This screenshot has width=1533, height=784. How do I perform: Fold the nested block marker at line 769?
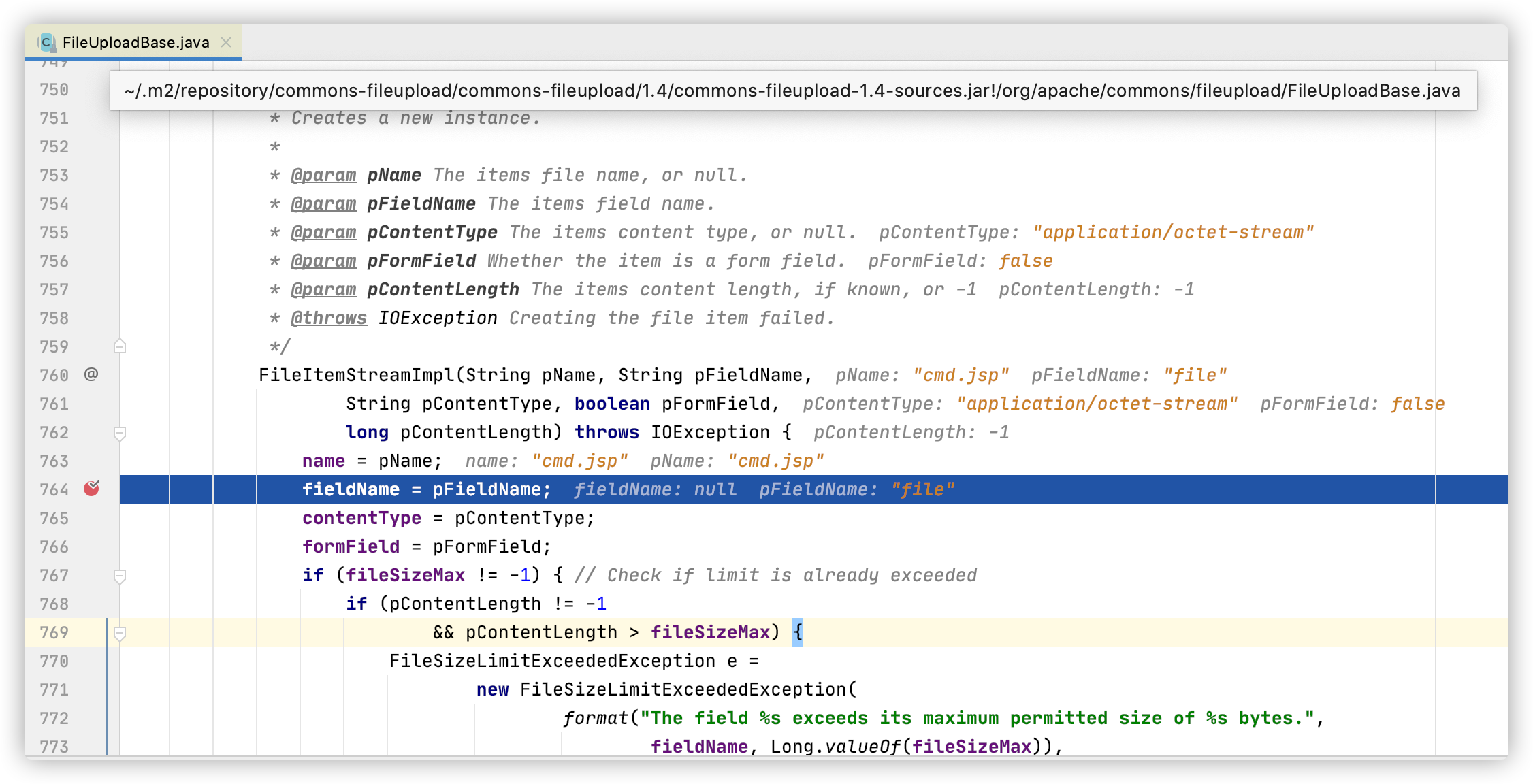(120, 633)
